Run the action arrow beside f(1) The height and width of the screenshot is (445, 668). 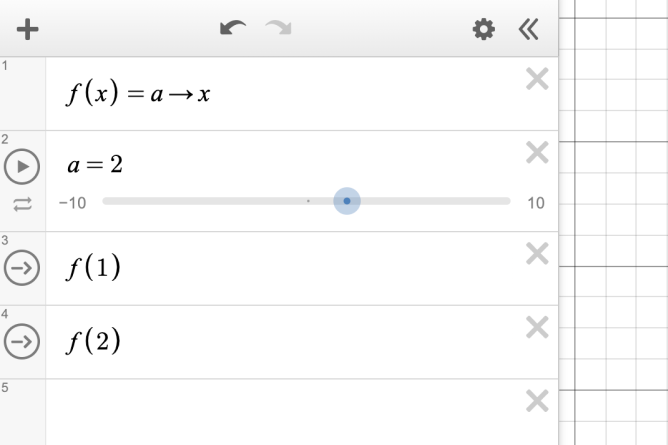click(22, 268)
